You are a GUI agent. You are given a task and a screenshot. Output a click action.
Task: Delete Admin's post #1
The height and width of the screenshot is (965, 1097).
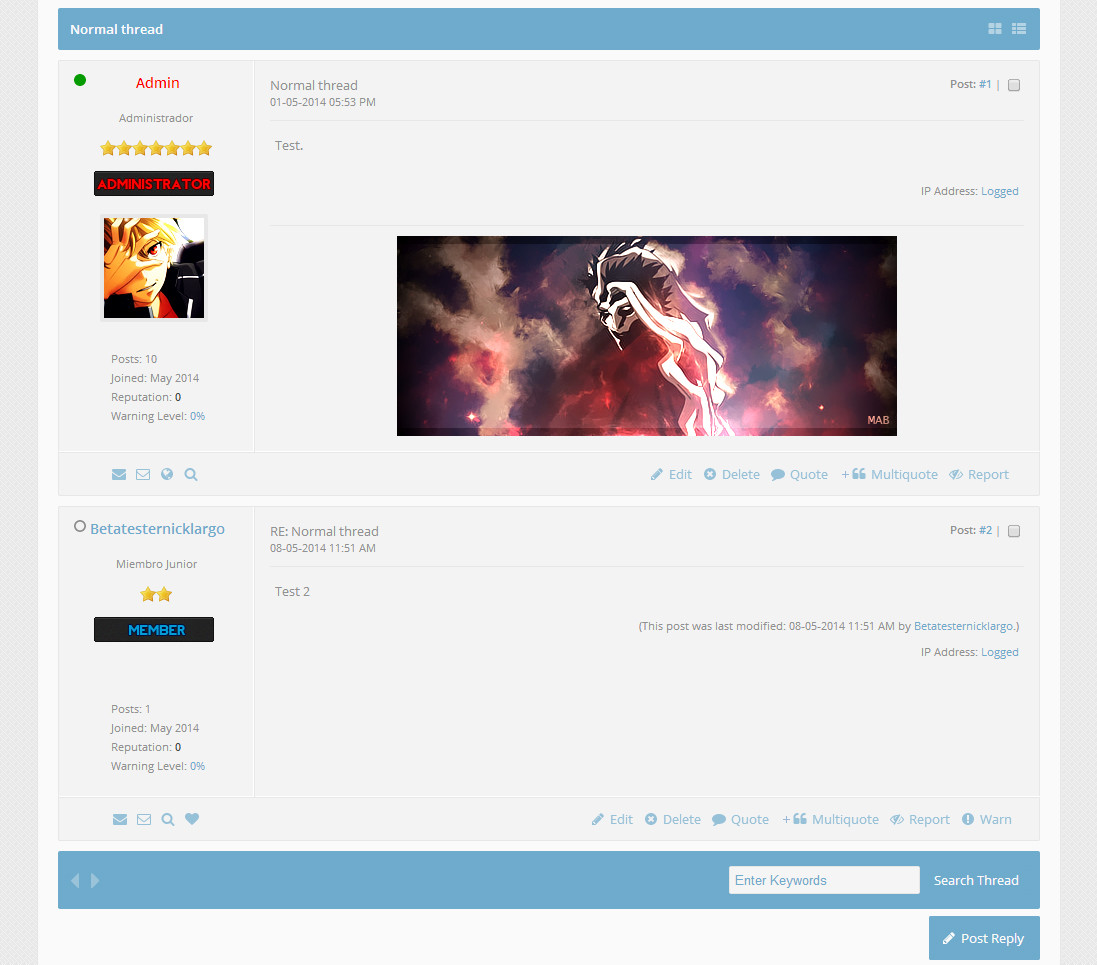pos(732,474)
